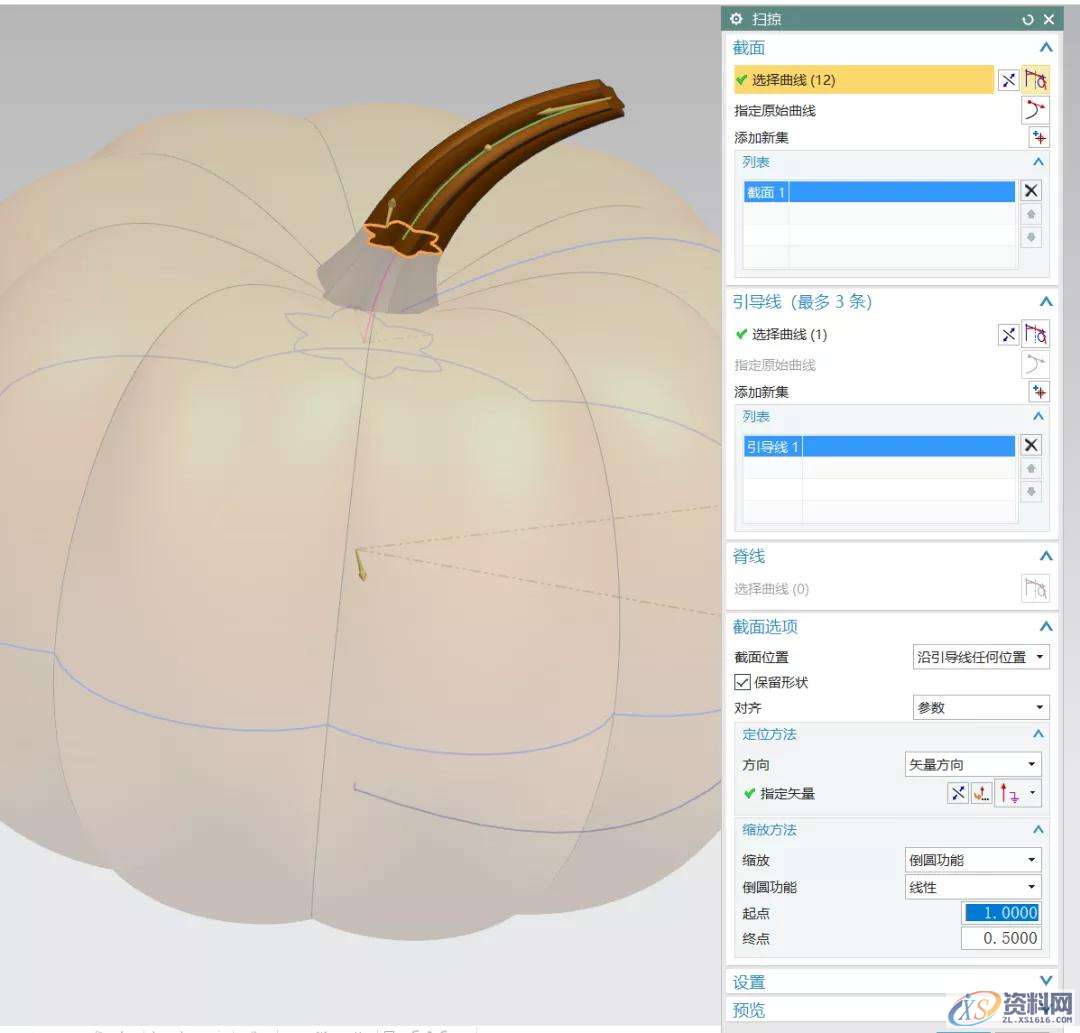Click Add New Set icon under Section

(x=1039, y=138)
